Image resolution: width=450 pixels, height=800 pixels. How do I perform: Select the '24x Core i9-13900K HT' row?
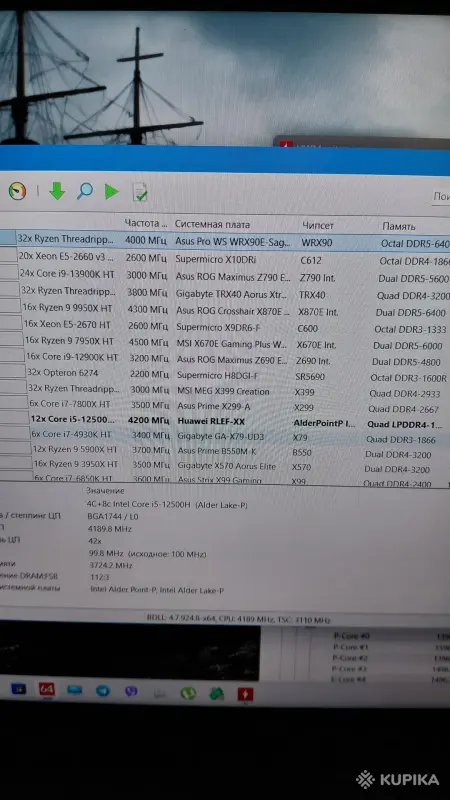click(225, 276)
